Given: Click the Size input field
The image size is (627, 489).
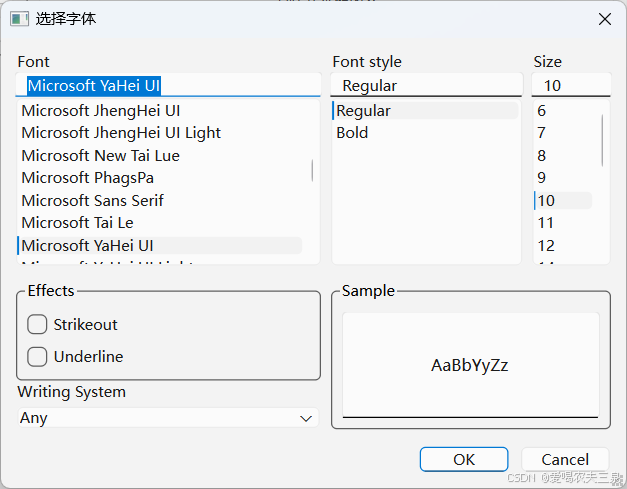Looking at the screenshot, I should pyautogui.click(x=571, y=85).
